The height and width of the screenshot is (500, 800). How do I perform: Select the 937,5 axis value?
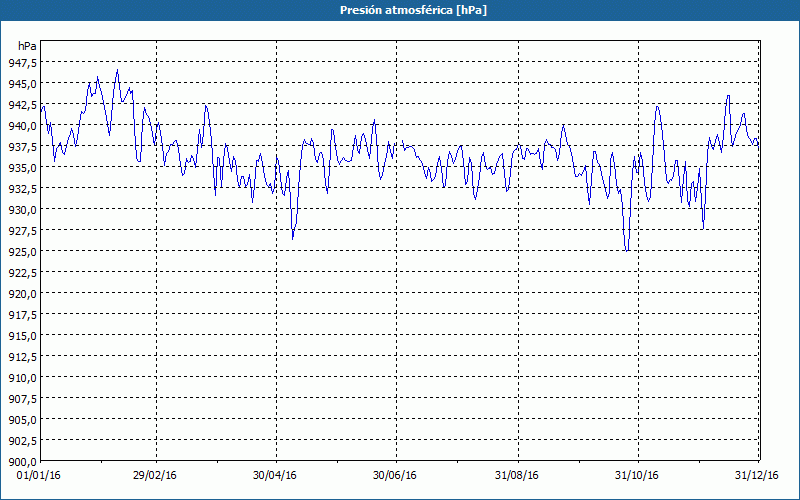pyautogui.click(x=22, y=146)
